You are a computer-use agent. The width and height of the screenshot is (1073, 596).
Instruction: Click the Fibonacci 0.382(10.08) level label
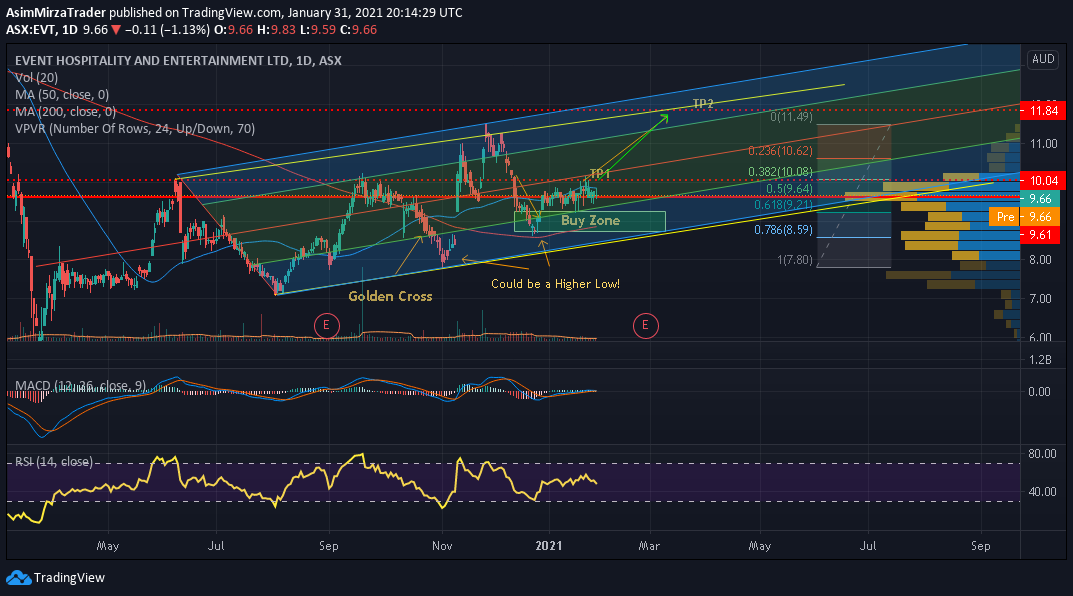tap(780, 172)
